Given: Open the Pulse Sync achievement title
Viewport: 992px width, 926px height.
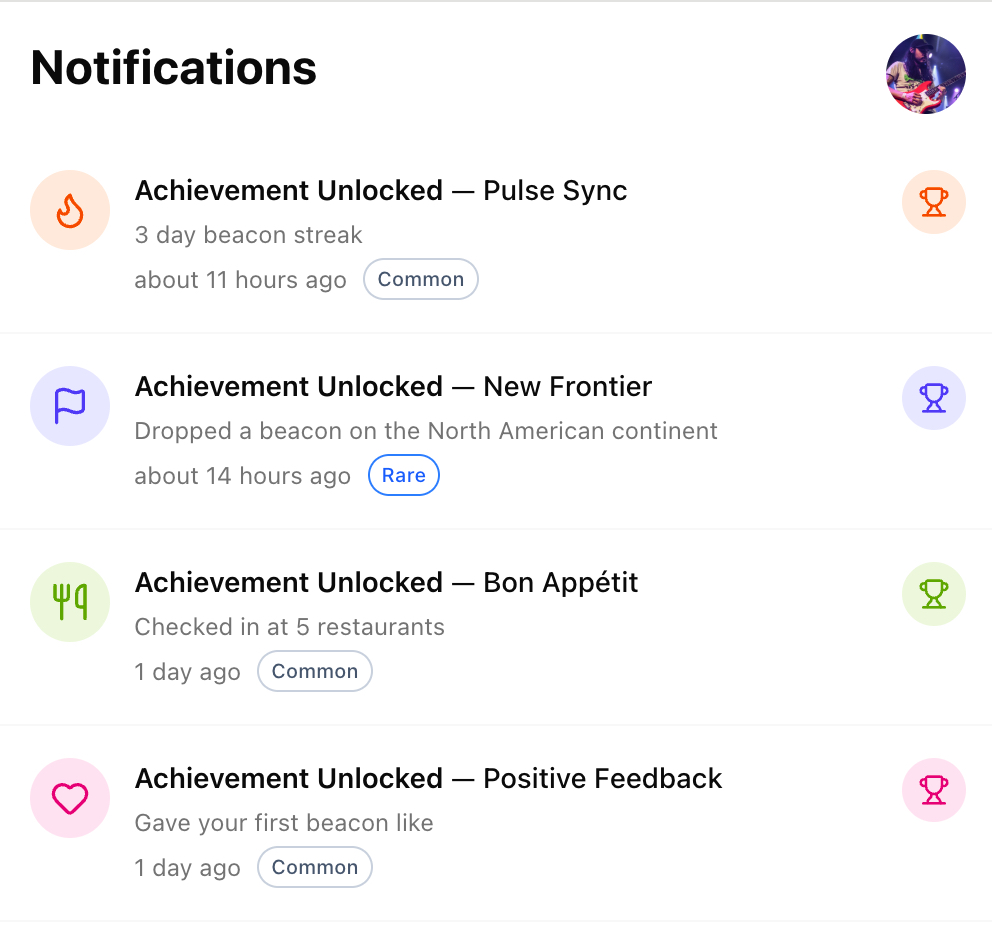Looking at the screenshot, I should pos(381,191).
